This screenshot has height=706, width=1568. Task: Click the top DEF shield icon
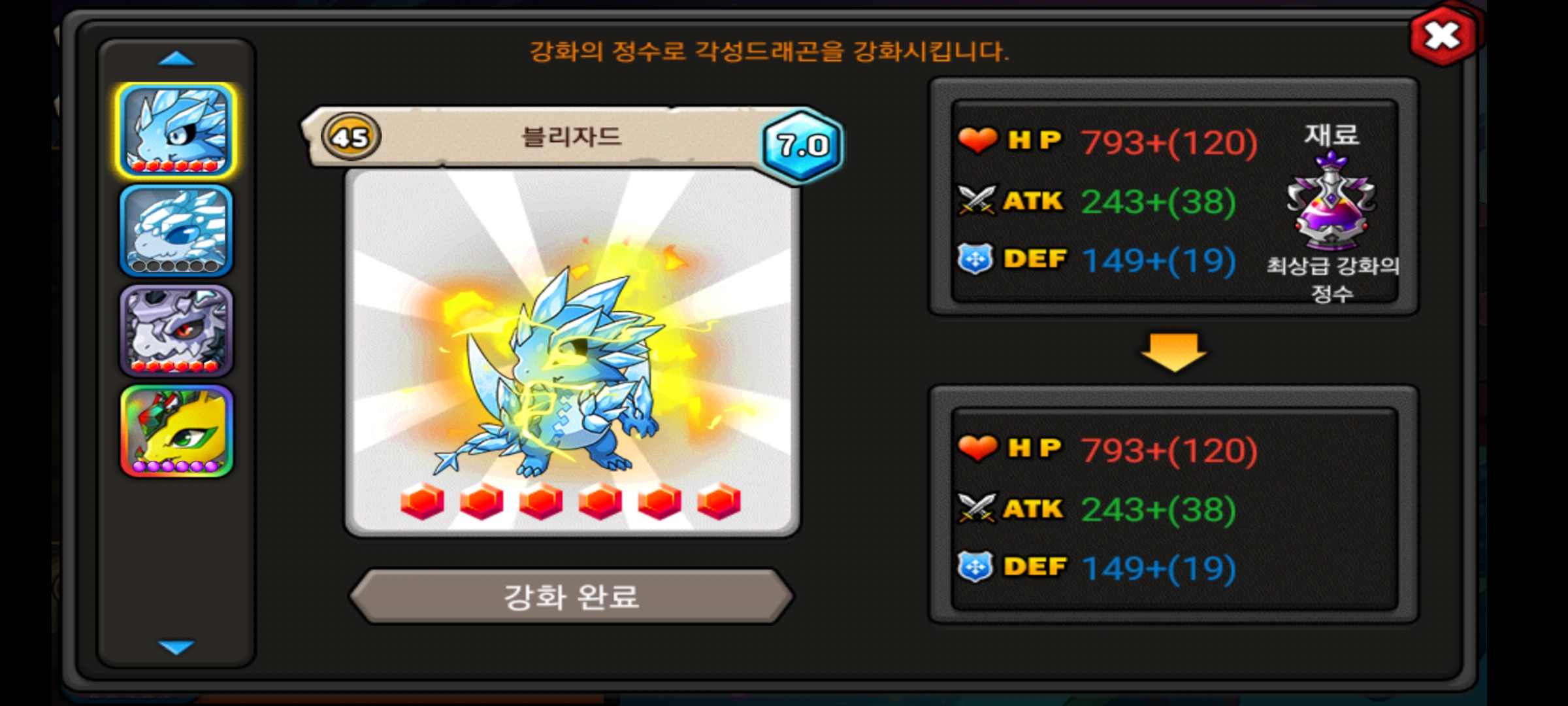pyautogui.click(x=975, y=259)
